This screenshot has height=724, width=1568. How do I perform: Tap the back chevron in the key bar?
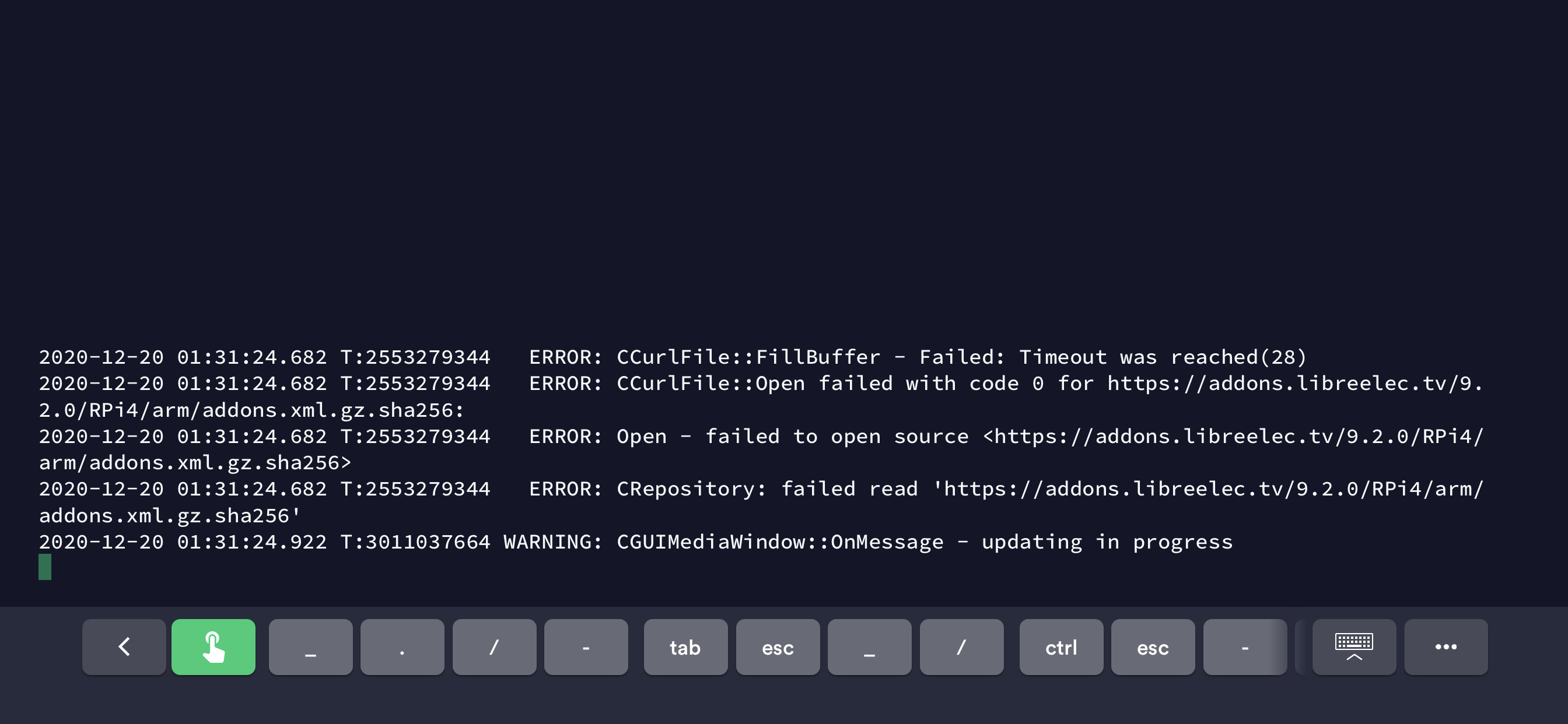[x=124, y=646]
